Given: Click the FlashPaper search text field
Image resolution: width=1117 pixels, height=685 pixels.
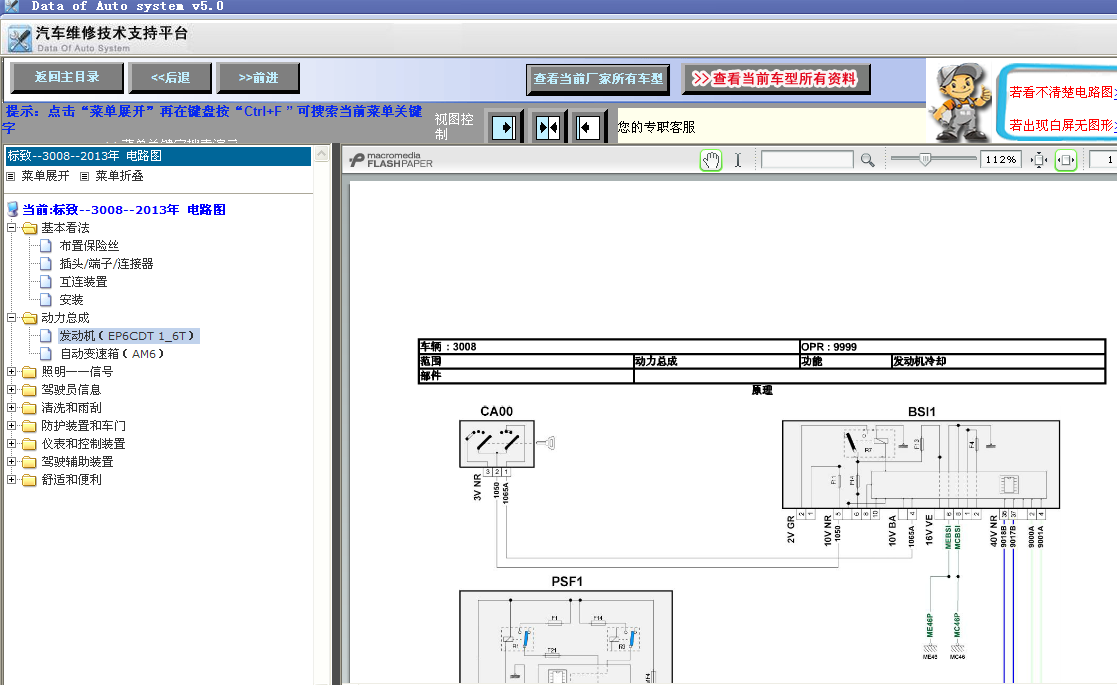Looking at the screenshot, I should tap(807, 160).
